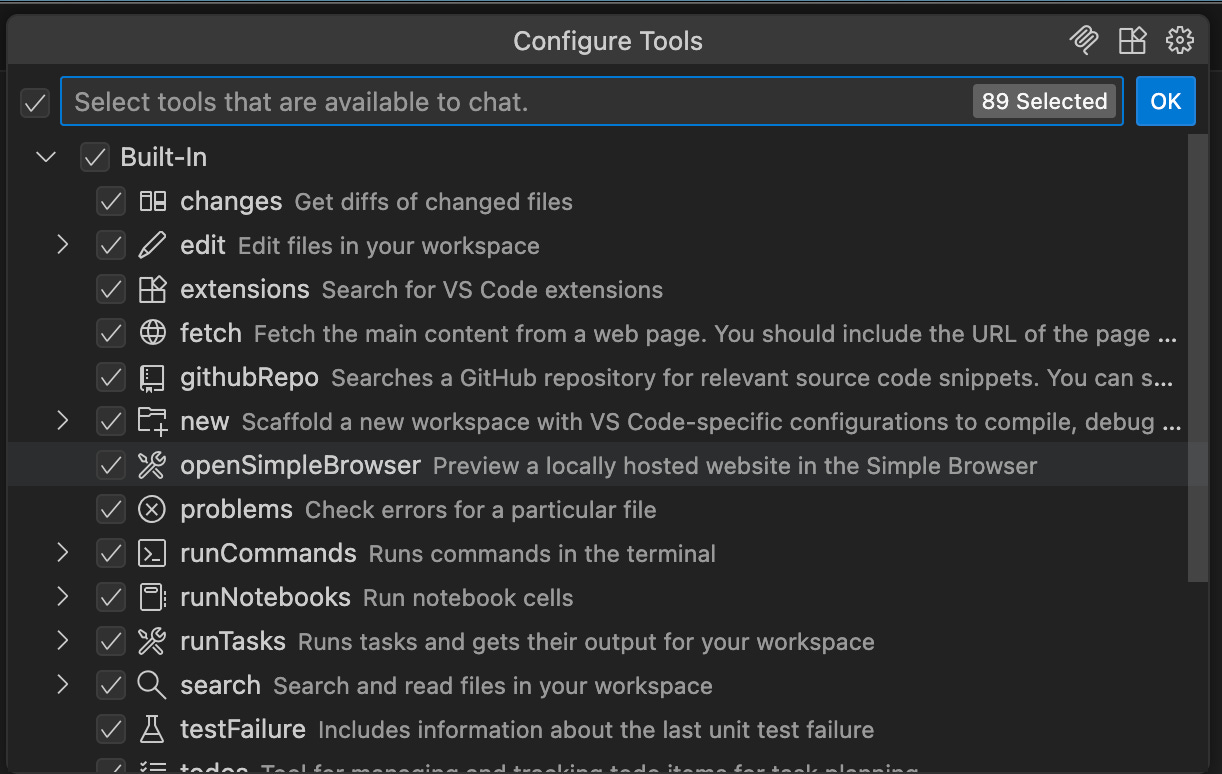Image resolution: width=1222 pixels, height=774 pixels.
Task: Click 'Runs commands in the terminal' text
Action: 542,554
